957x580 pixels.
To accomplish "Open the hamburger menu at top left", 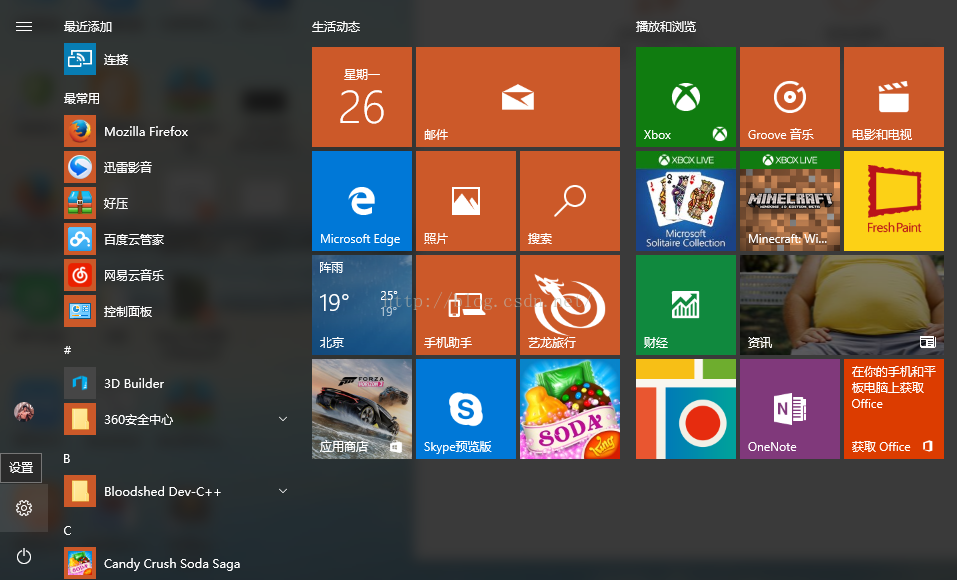I will click(x=24, y=26).
